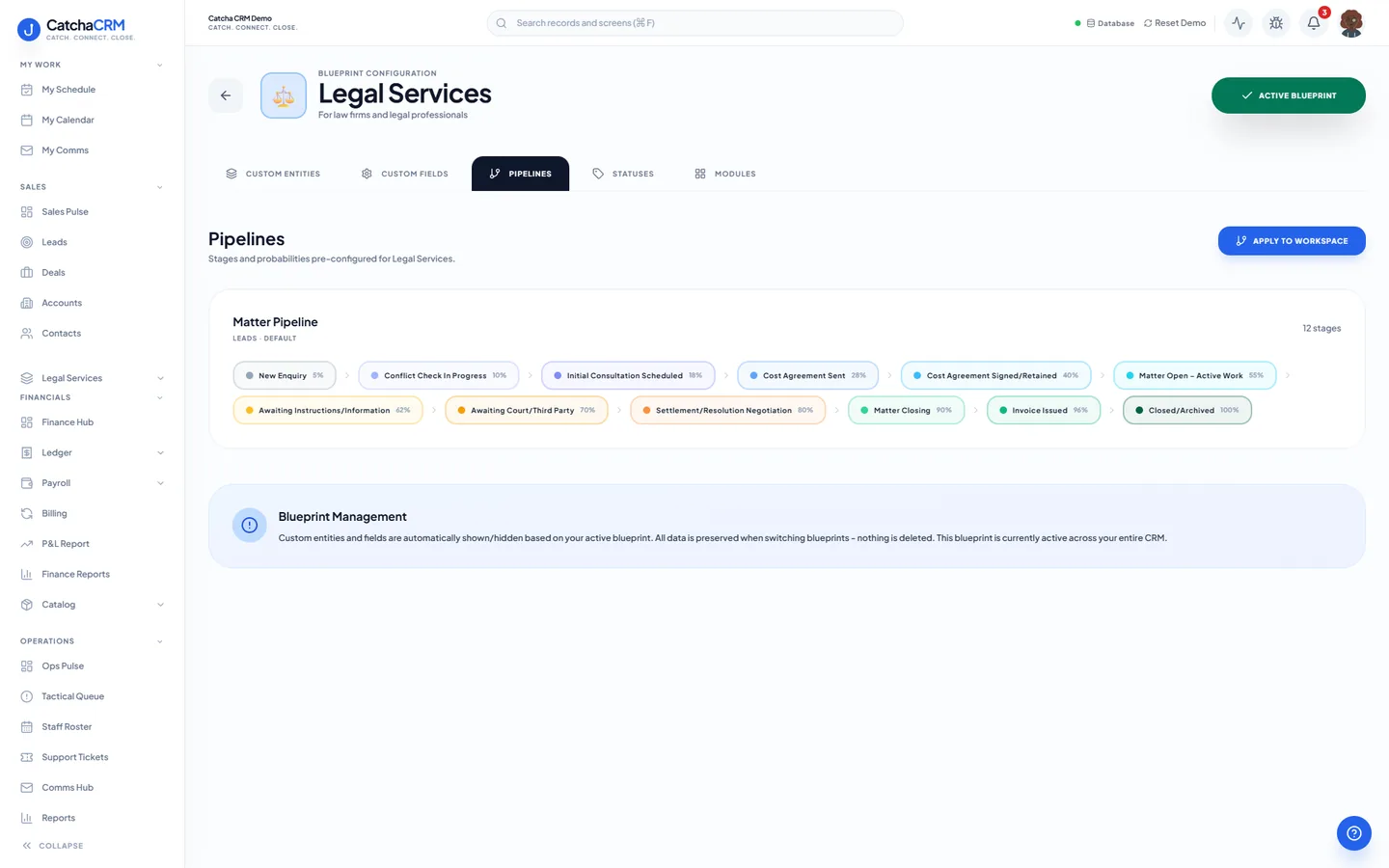The image size is (1389, 868).
Task: Expand Legal Services sidebar group
Action: [160, 378]
